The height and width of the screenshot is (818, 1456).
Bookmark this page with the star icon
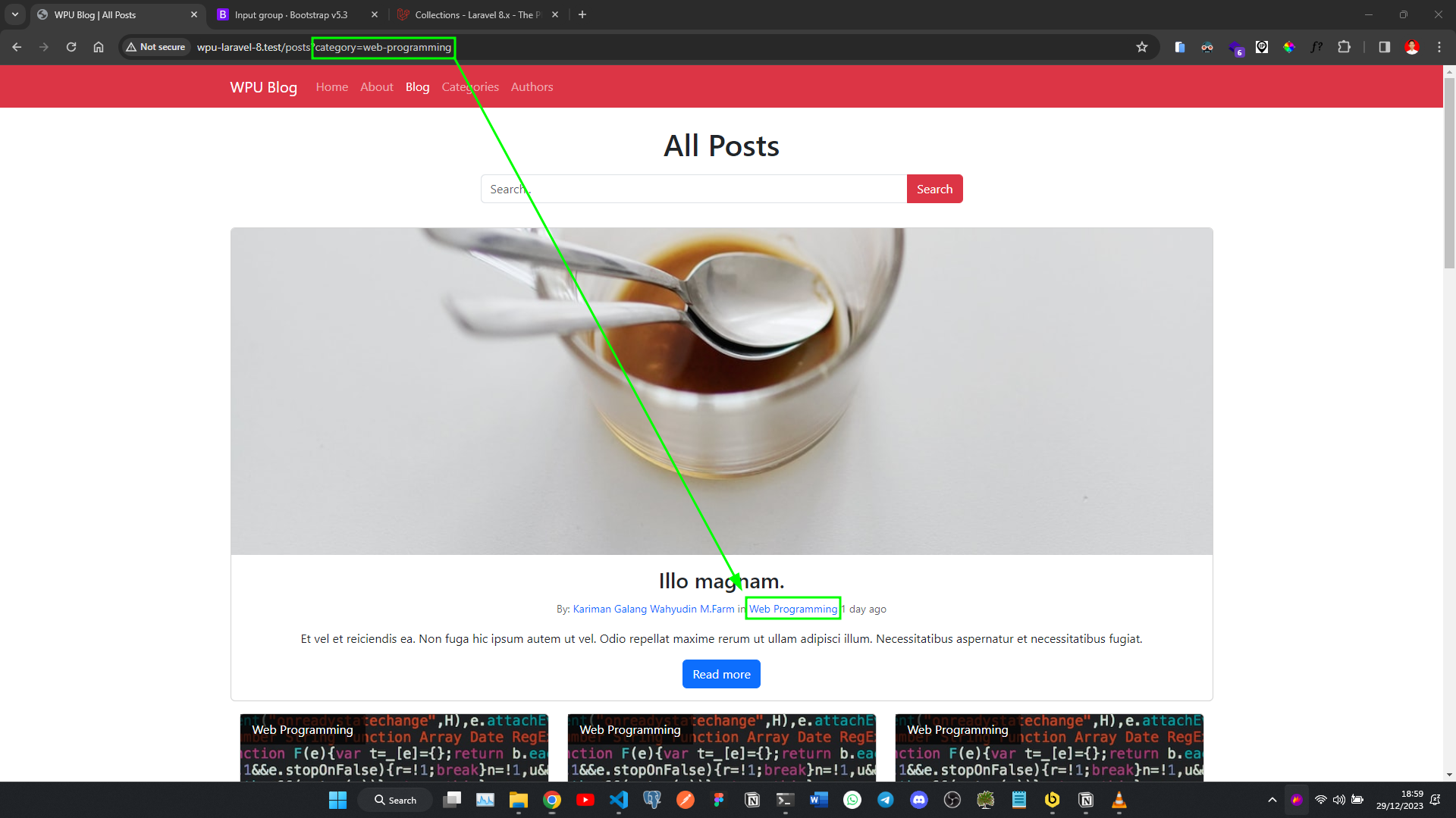(x=1142, y=47)
